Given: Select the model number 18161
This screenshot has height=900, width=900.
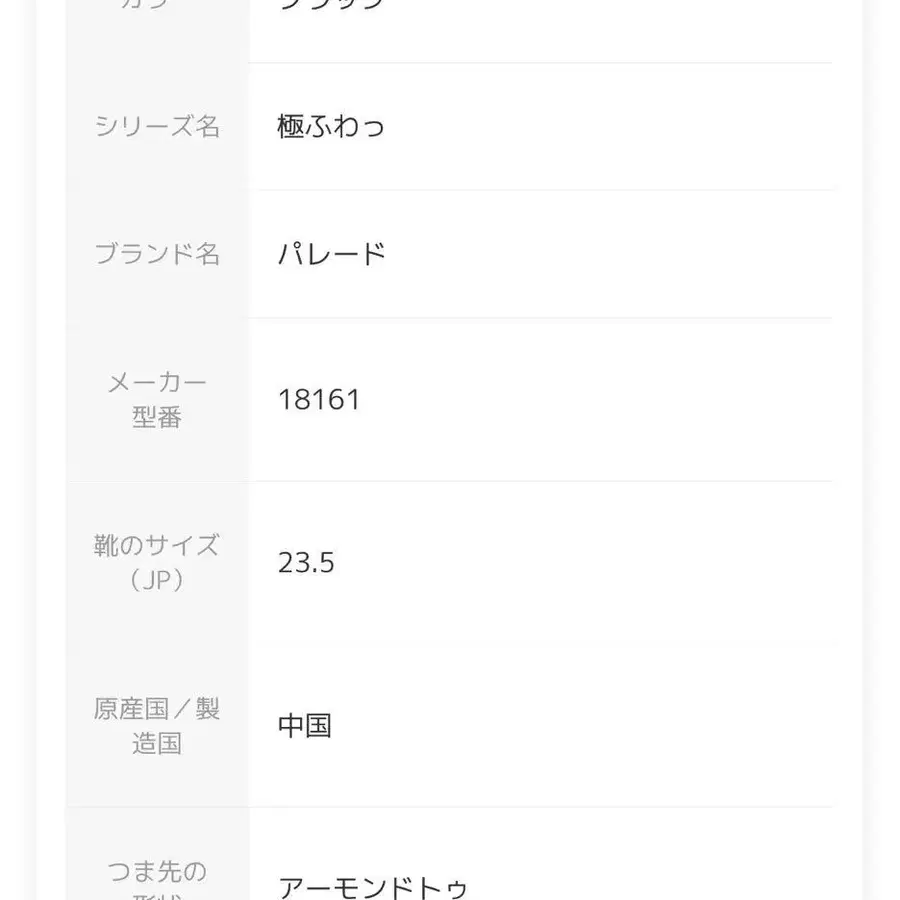Looking at the screenshot, I should [x=319, y=400].
